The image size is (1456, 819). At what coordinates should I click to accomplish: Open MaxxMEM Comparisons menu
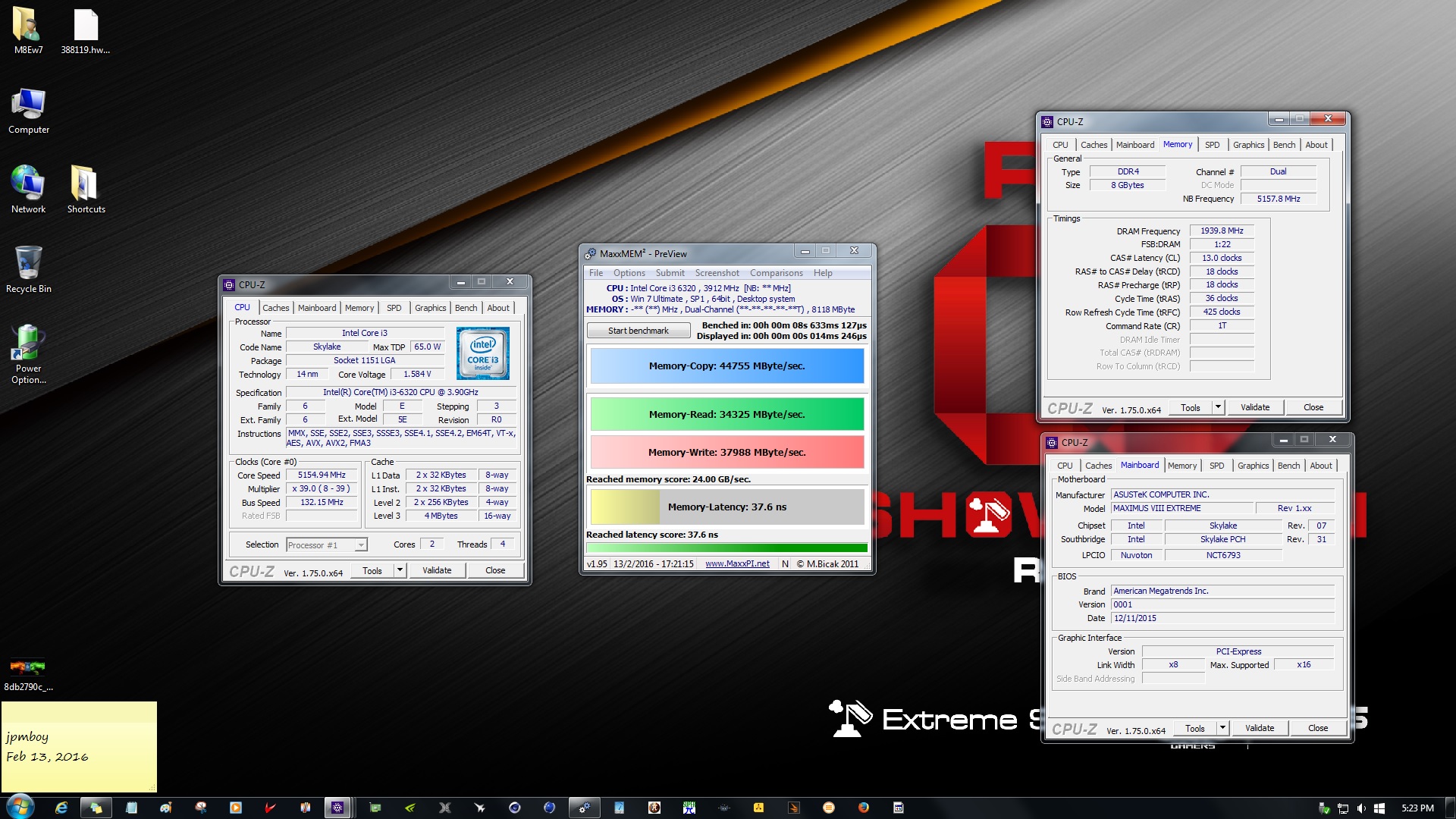coord(776,273)
